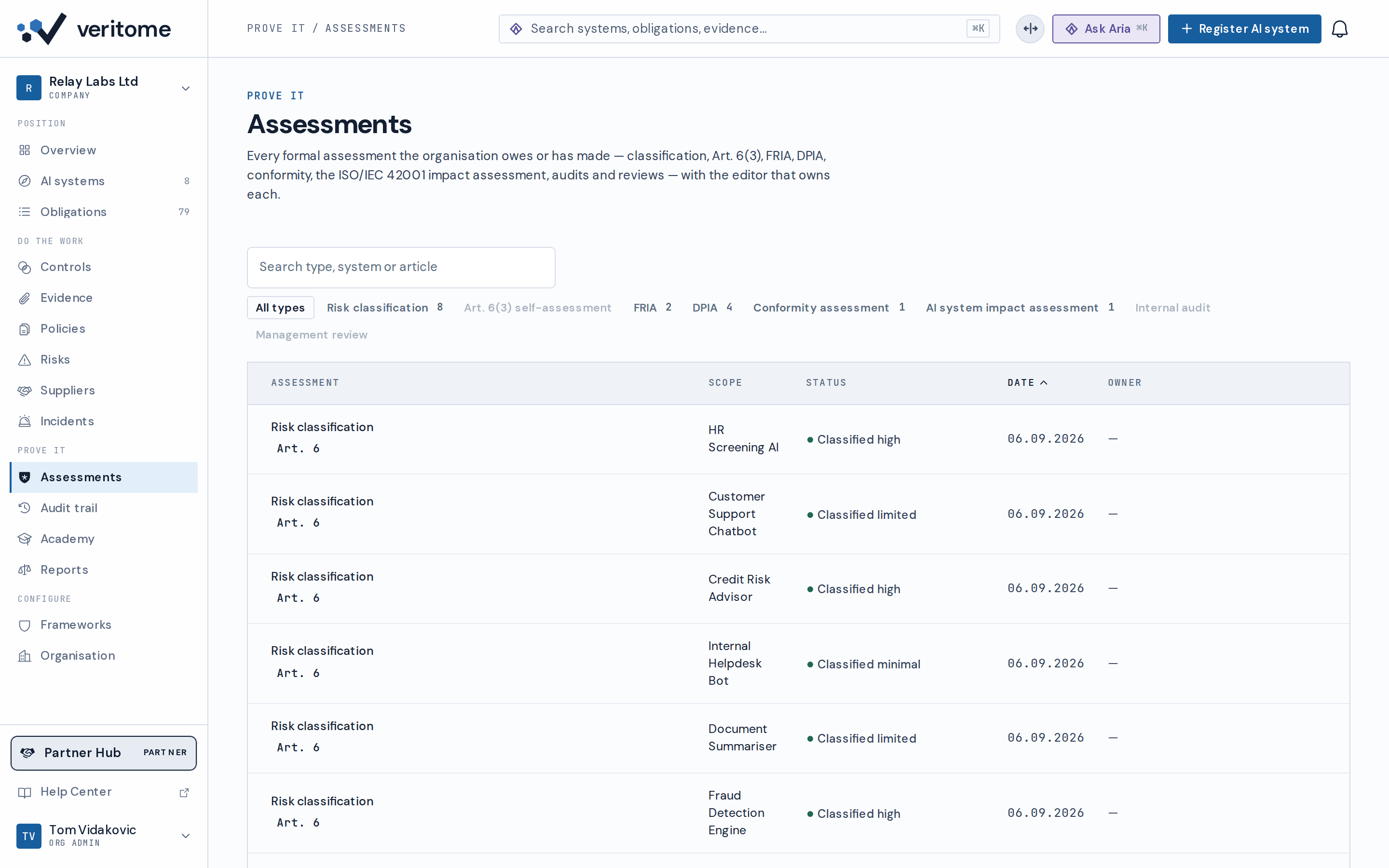
Task: Click the Relay Labs R avatar
Action: [x=29, y=88]
